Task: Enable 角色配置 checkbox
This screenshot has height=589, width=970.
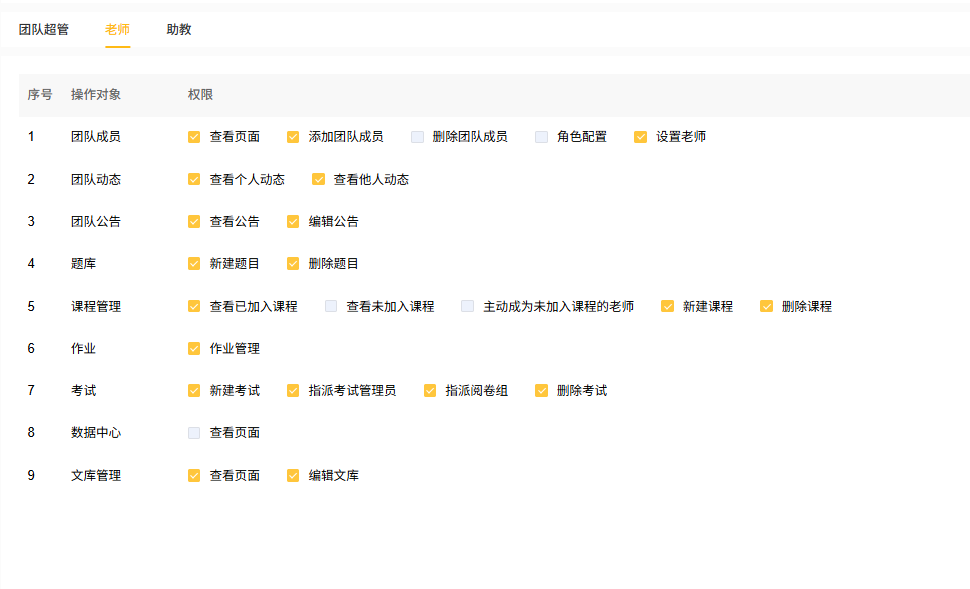Action: coord(541,137)
